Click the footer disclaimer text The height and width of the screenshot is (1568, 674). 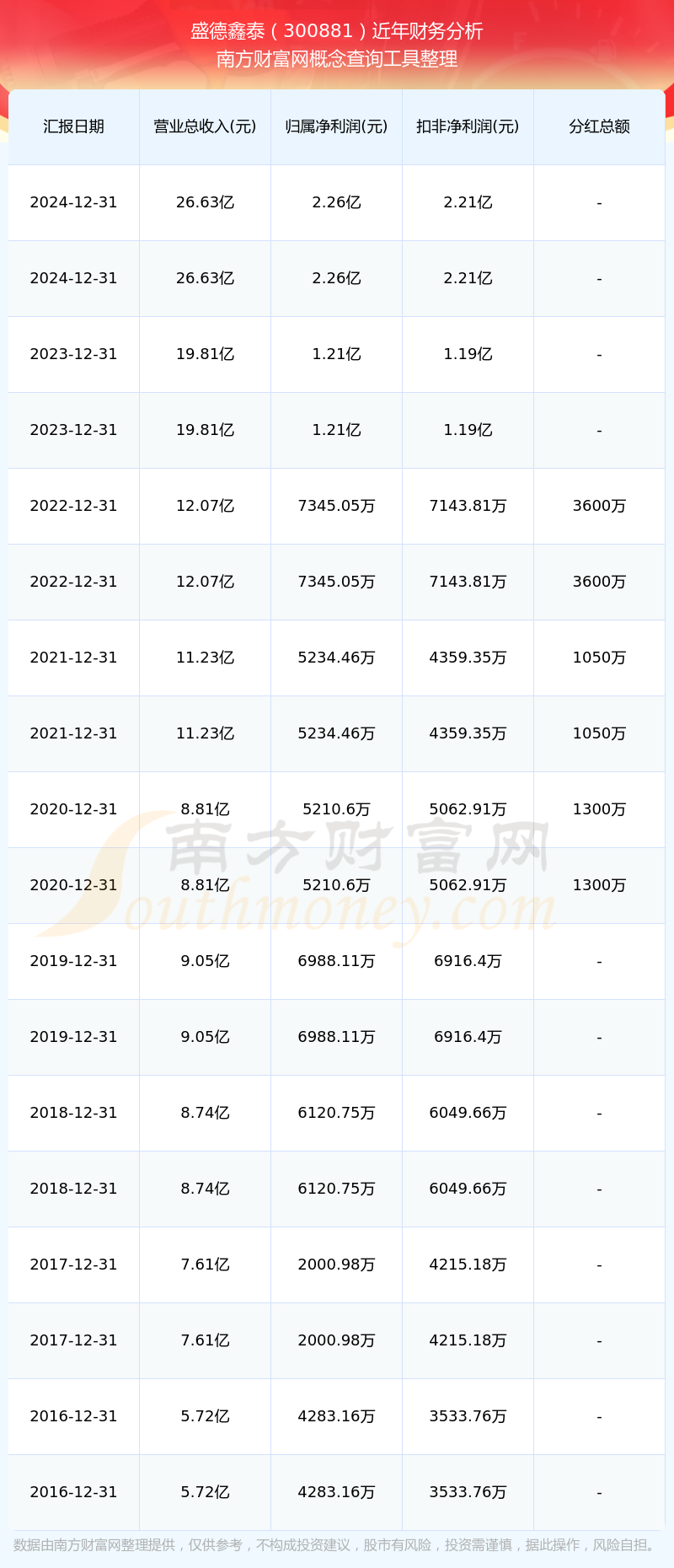point(337,1544)
